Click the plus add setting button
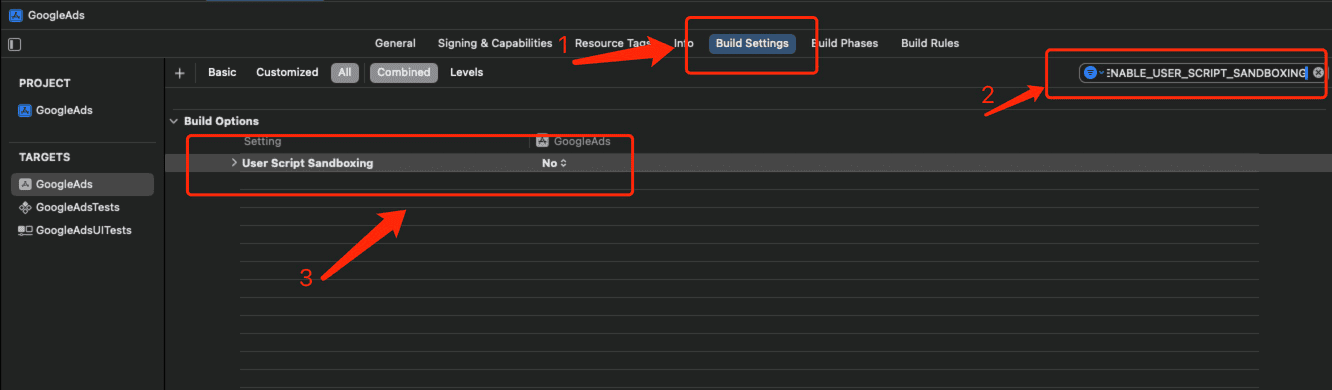 (x=180, y=72)
